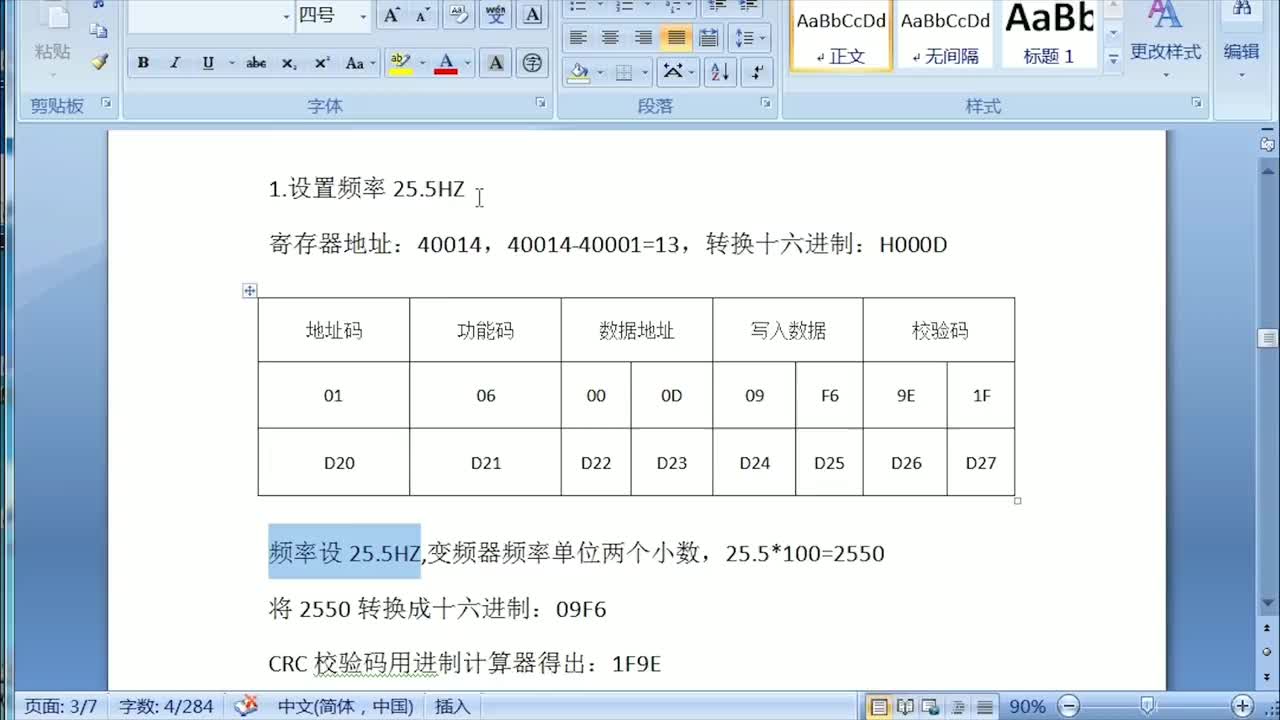This screenshot has width=1280, height=720.
Task: Click the proofing status icon in the status bar
Action: coord(246,706)
